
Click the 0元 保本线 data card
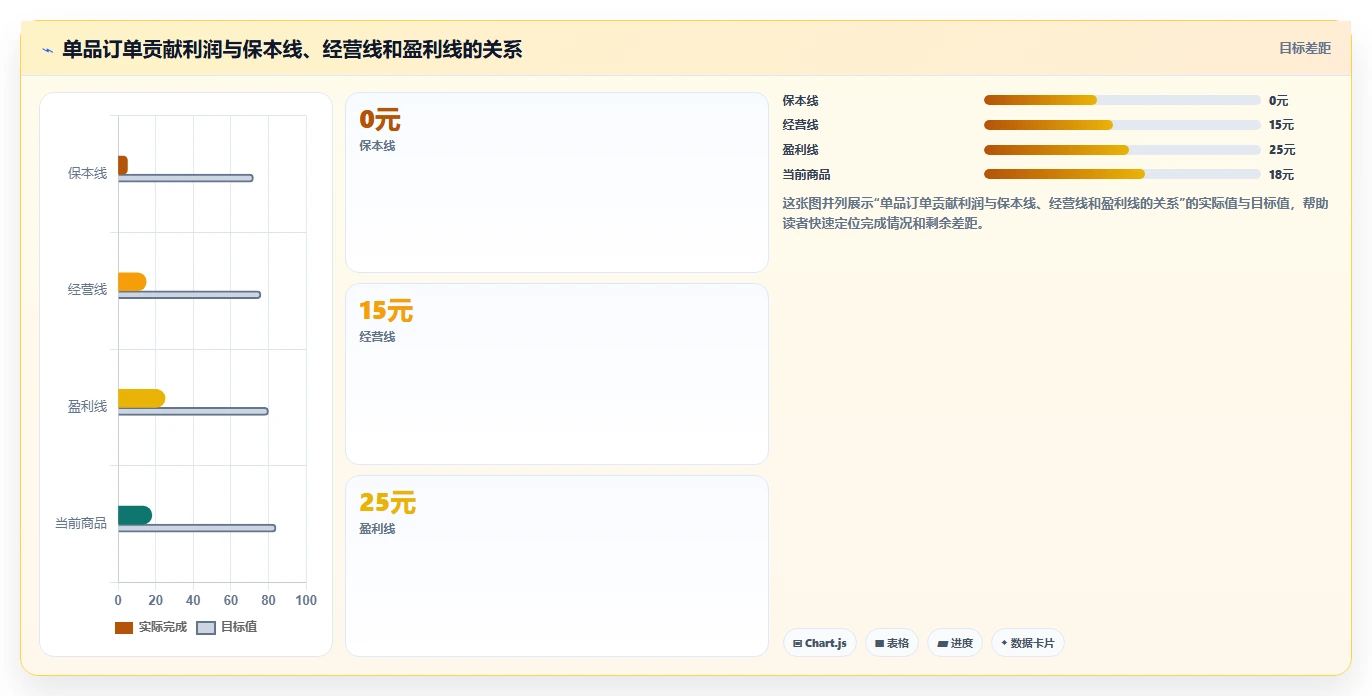point(557,182)
